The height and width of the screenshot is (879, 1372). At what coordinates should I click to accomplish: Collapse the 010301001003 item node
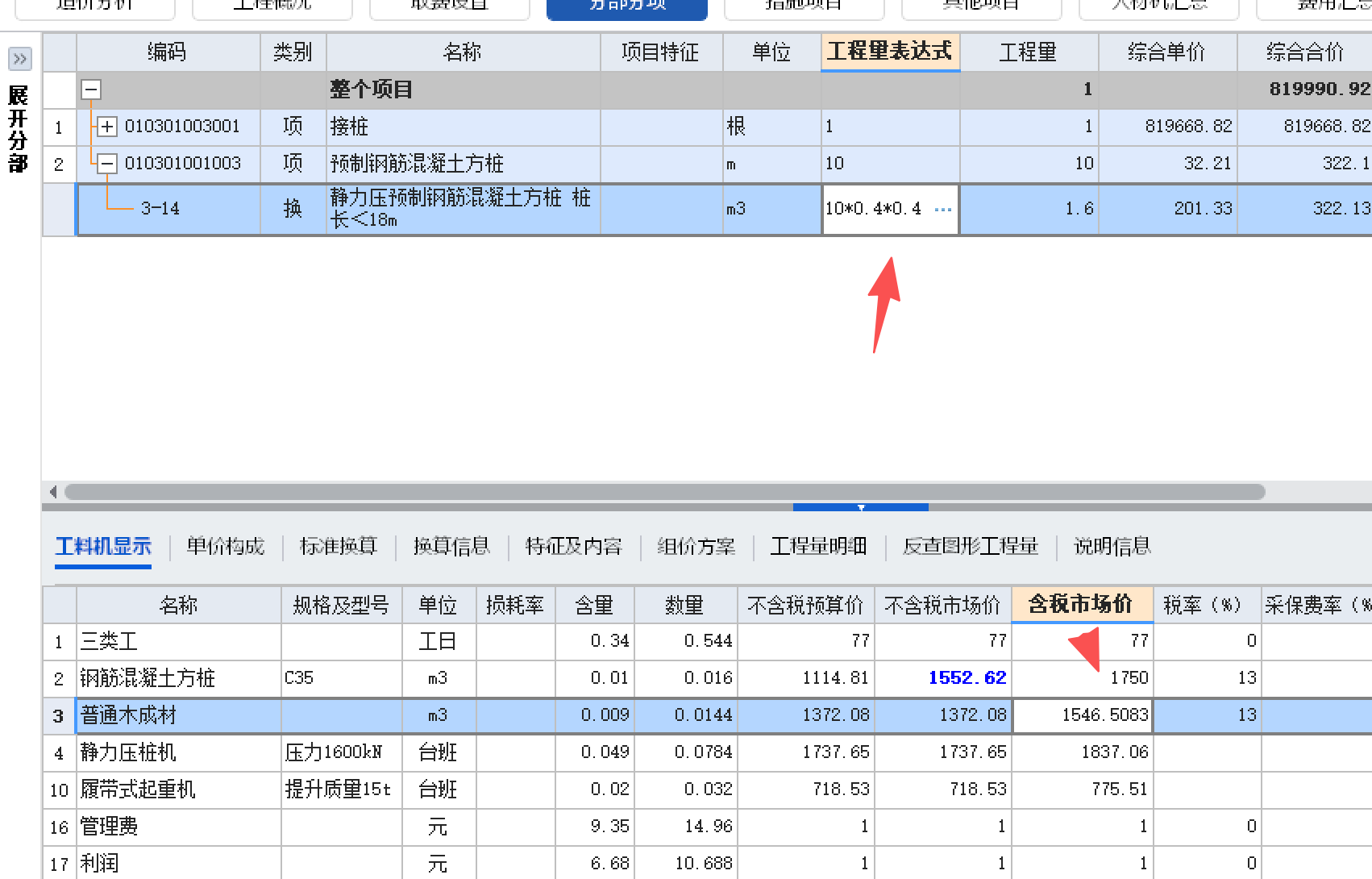click(x=107, y=164)
